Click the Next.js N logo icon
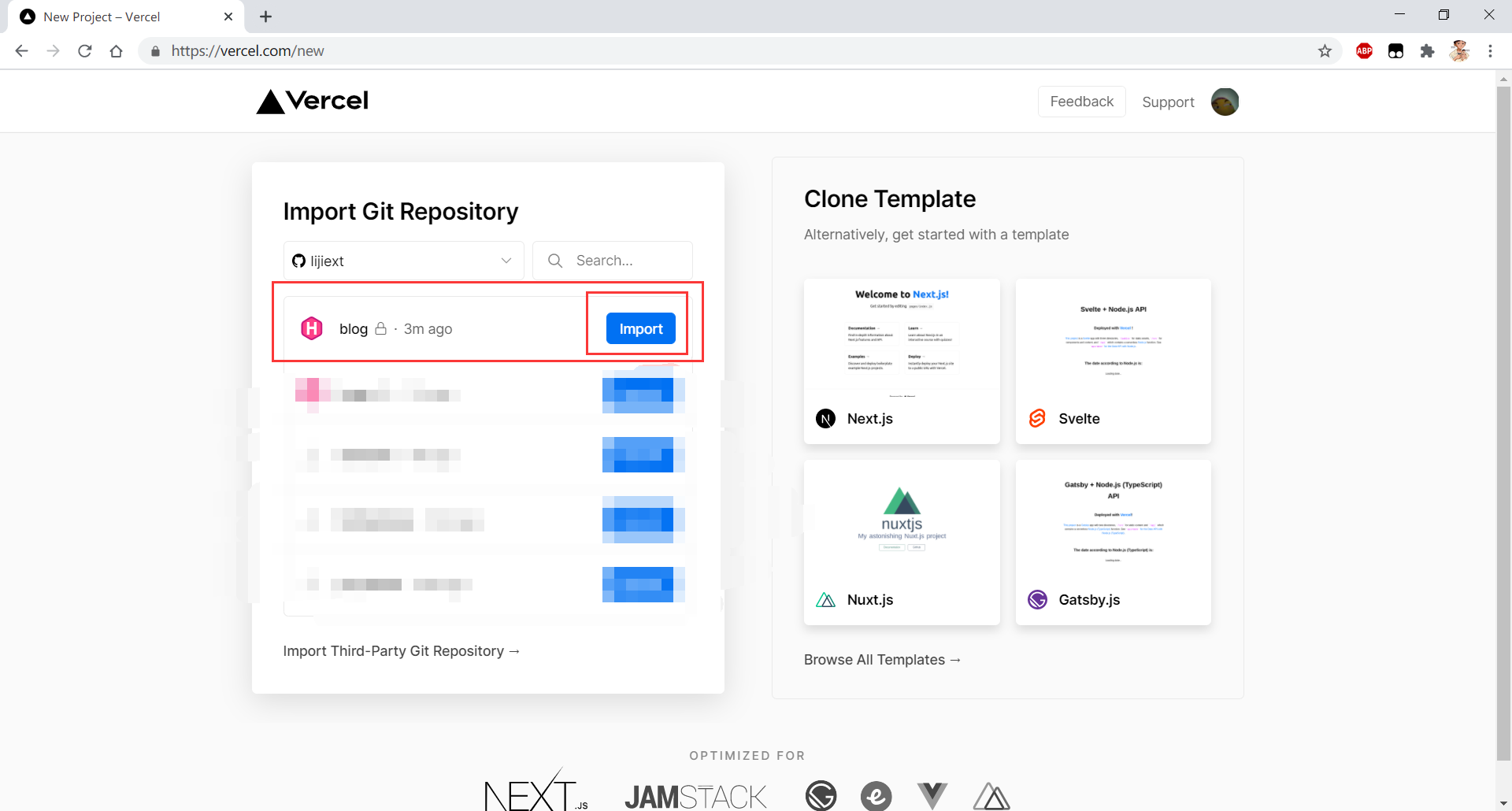The image size is (1512, 811). 825,419
